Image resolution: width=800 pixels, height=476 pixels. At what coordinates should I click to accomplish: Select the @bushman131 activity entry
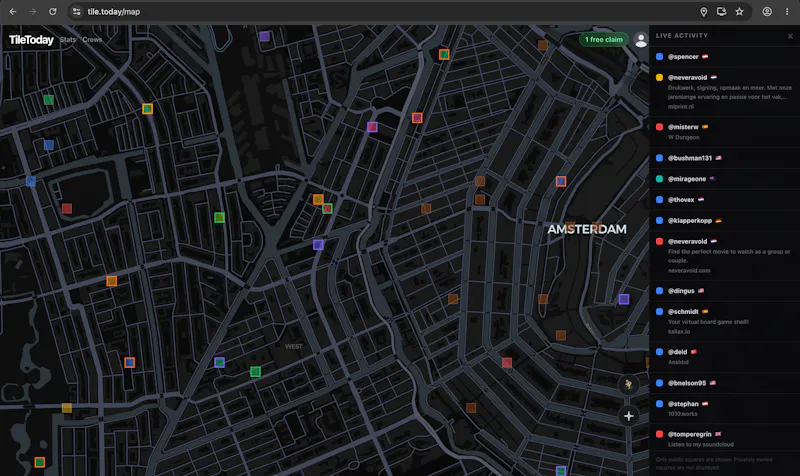(724, 158)
